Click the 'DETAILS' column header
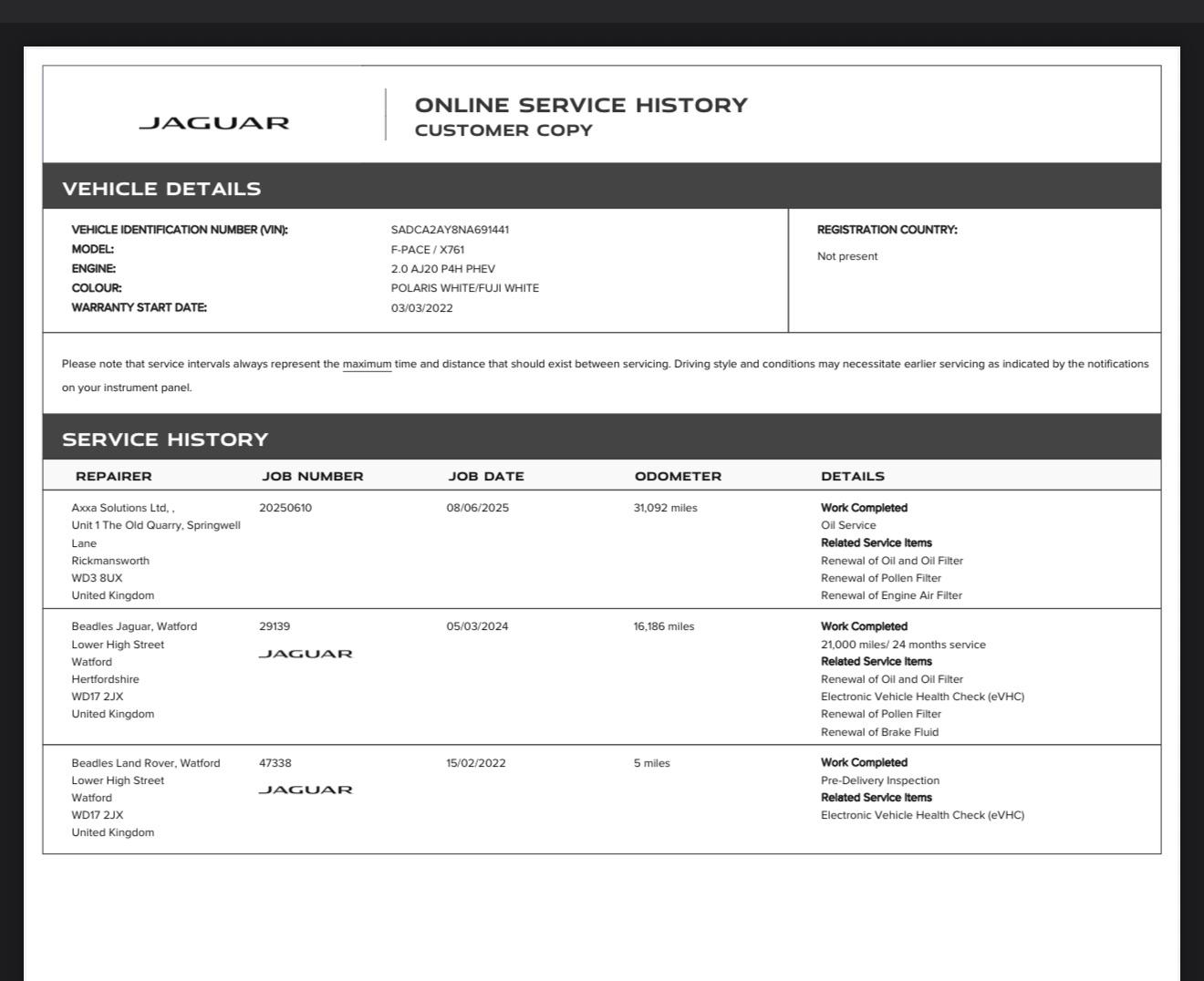 853,476
